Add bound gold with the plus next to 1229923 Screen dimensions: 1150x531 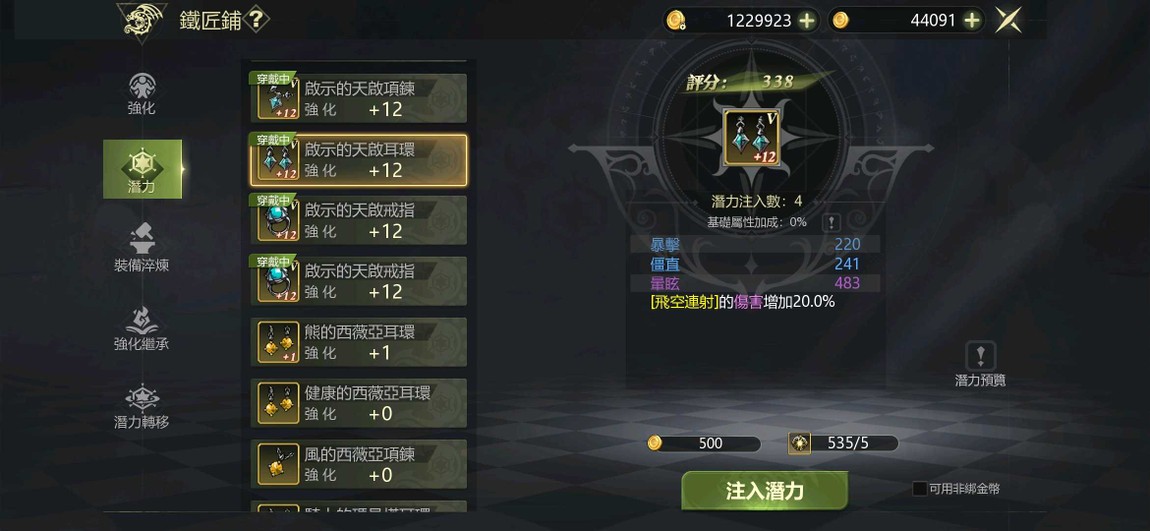click(807, 21)
